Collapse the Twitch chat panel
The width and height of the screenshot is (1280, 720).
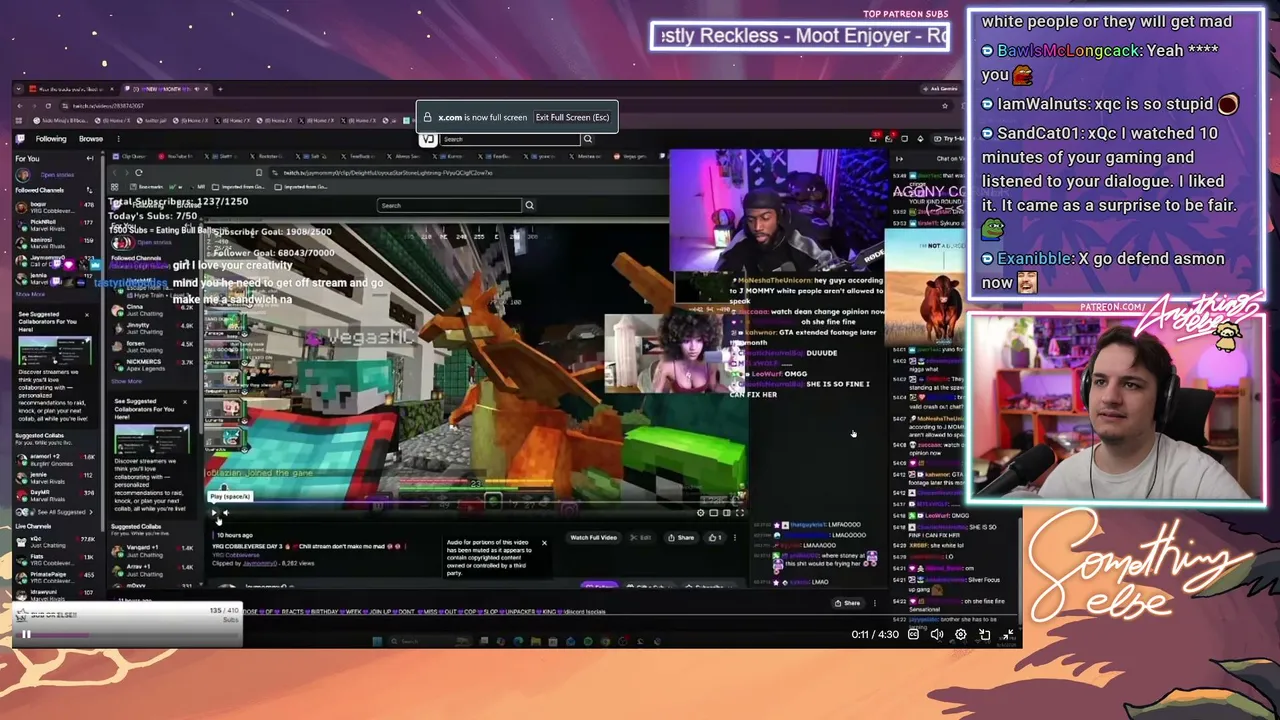coord(899,158)
